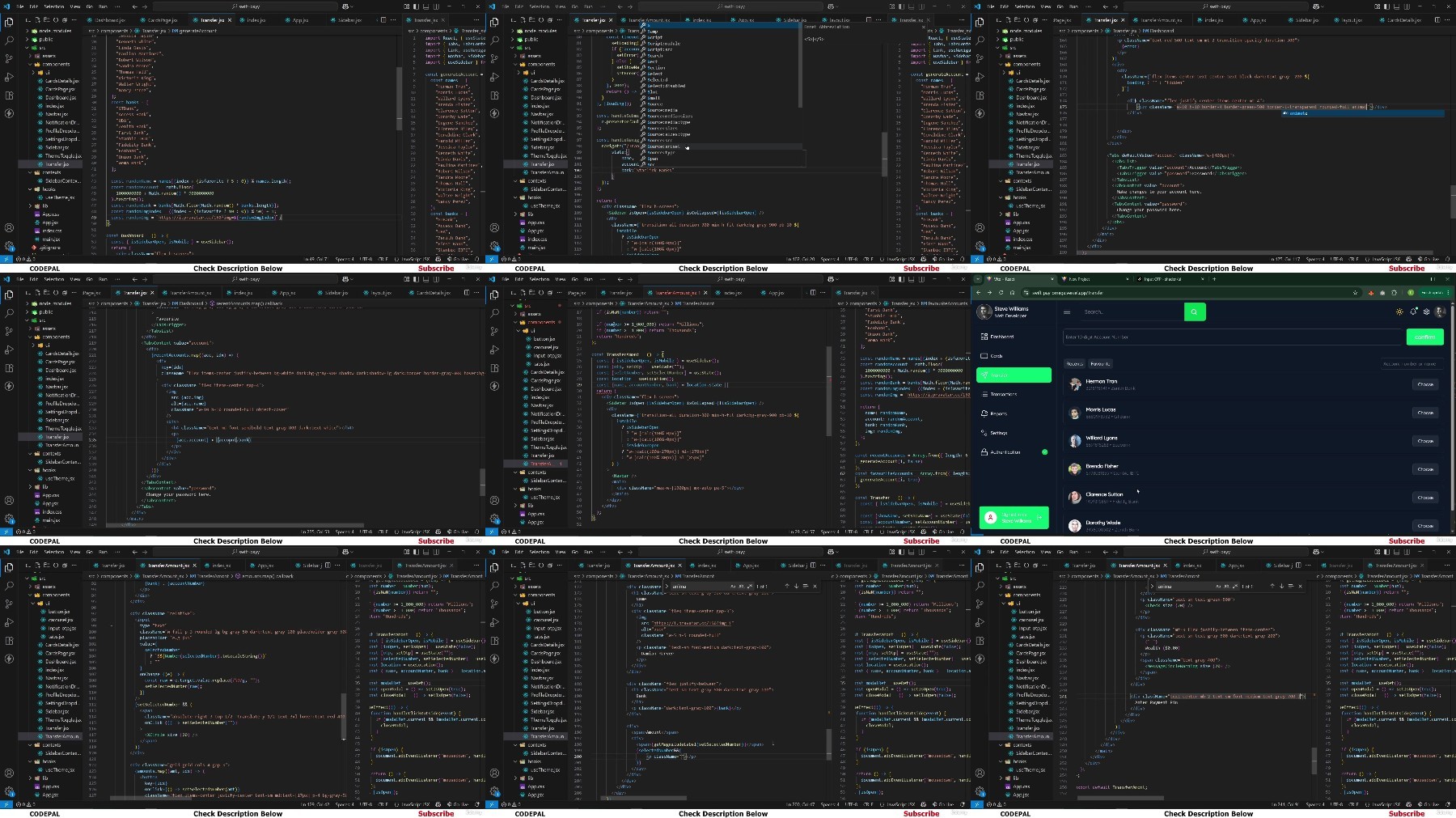Open Extensions view in top-left VS Code activity bar

[10, 95]
